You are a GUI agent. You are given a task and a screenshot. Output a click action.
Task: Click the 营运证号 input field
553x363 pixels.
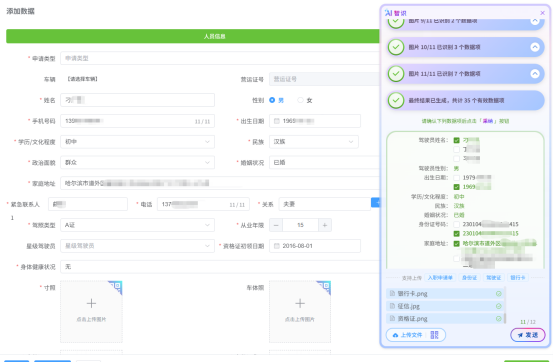point(324,79)
